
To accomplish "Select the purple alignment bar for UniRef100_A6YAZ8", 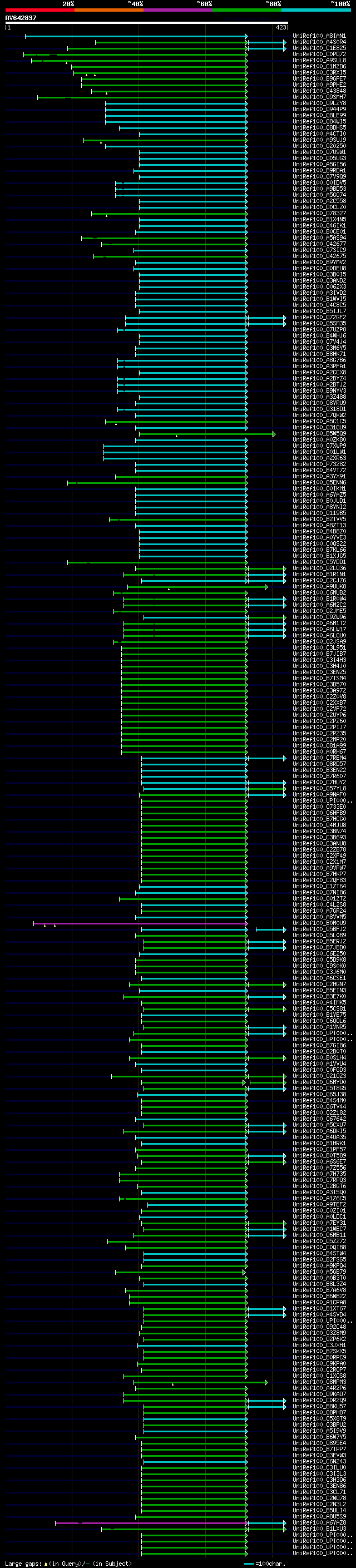I will 151,1523.
